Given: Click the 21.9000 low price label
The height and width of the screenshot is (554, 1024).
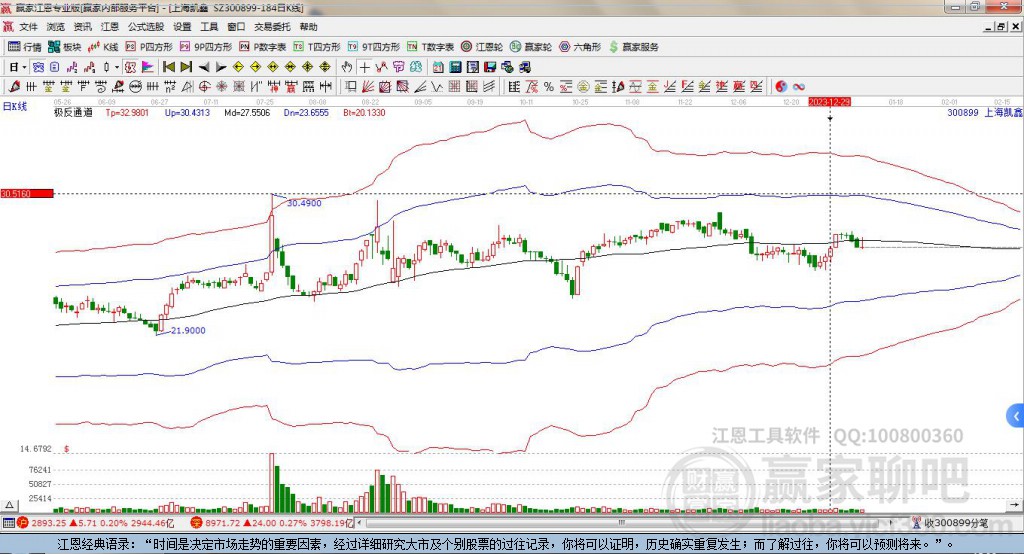Looking at the screenshot, I should tap(188, 331).
